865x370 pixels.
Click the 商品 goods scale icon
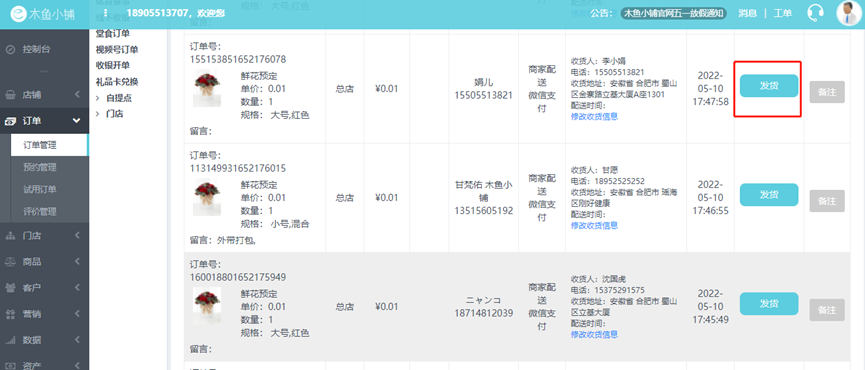click(10, 261)
